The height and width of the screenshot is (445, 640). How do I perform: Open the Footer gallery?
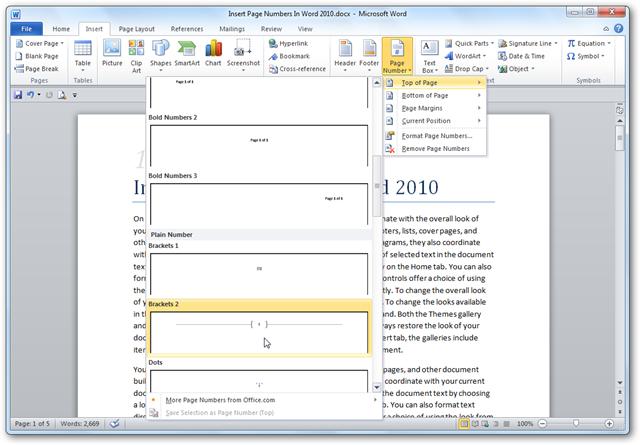tap(369, 56)
